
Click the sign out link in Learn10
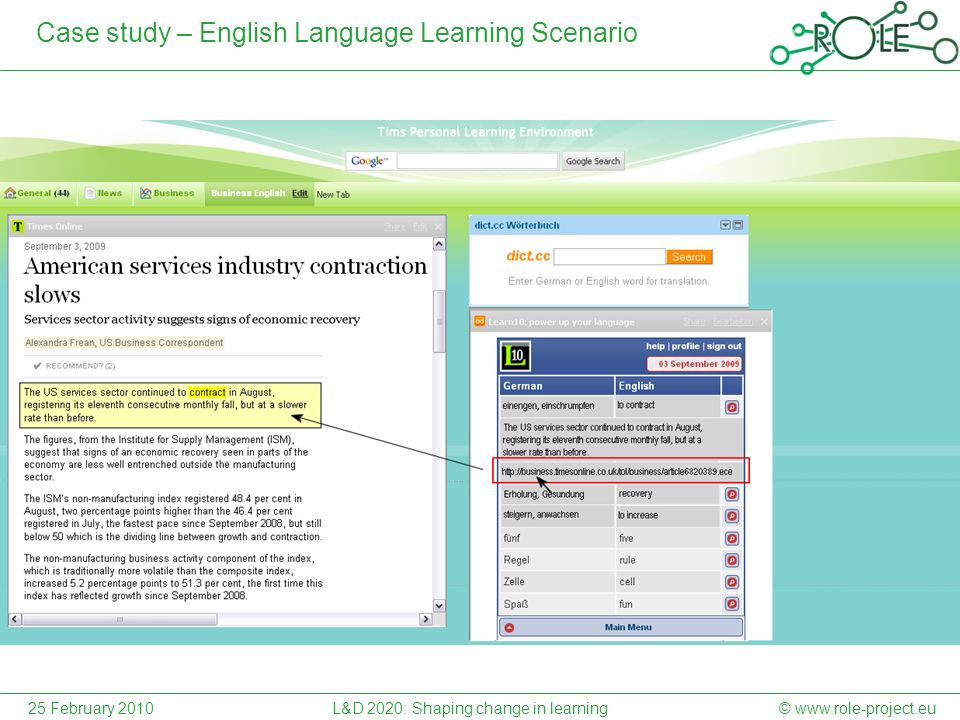click(724, 346)
